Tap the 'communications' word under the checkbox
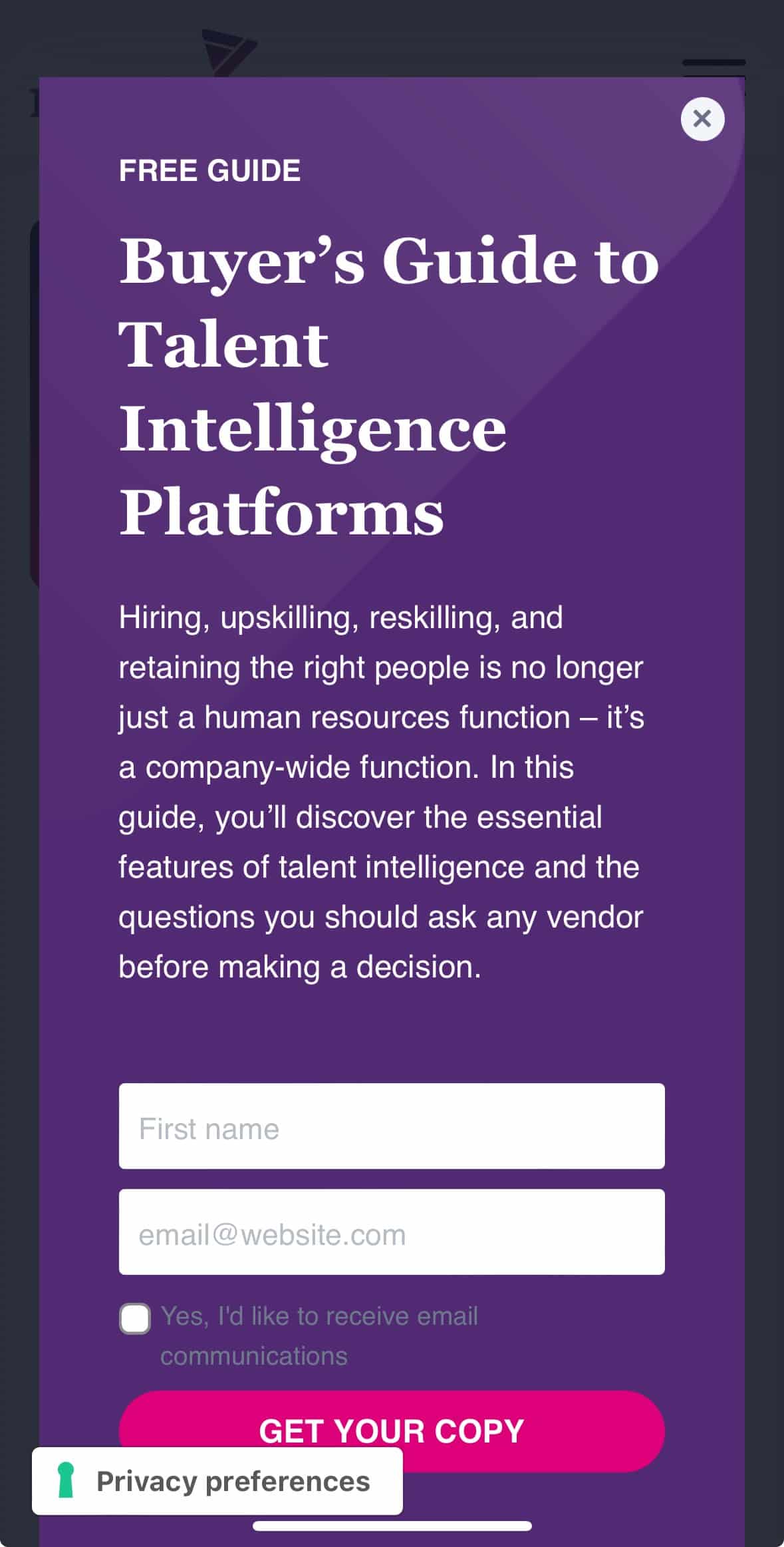Image resolution: width=784 pixels, height=1547 pixels. [254, 1355]
